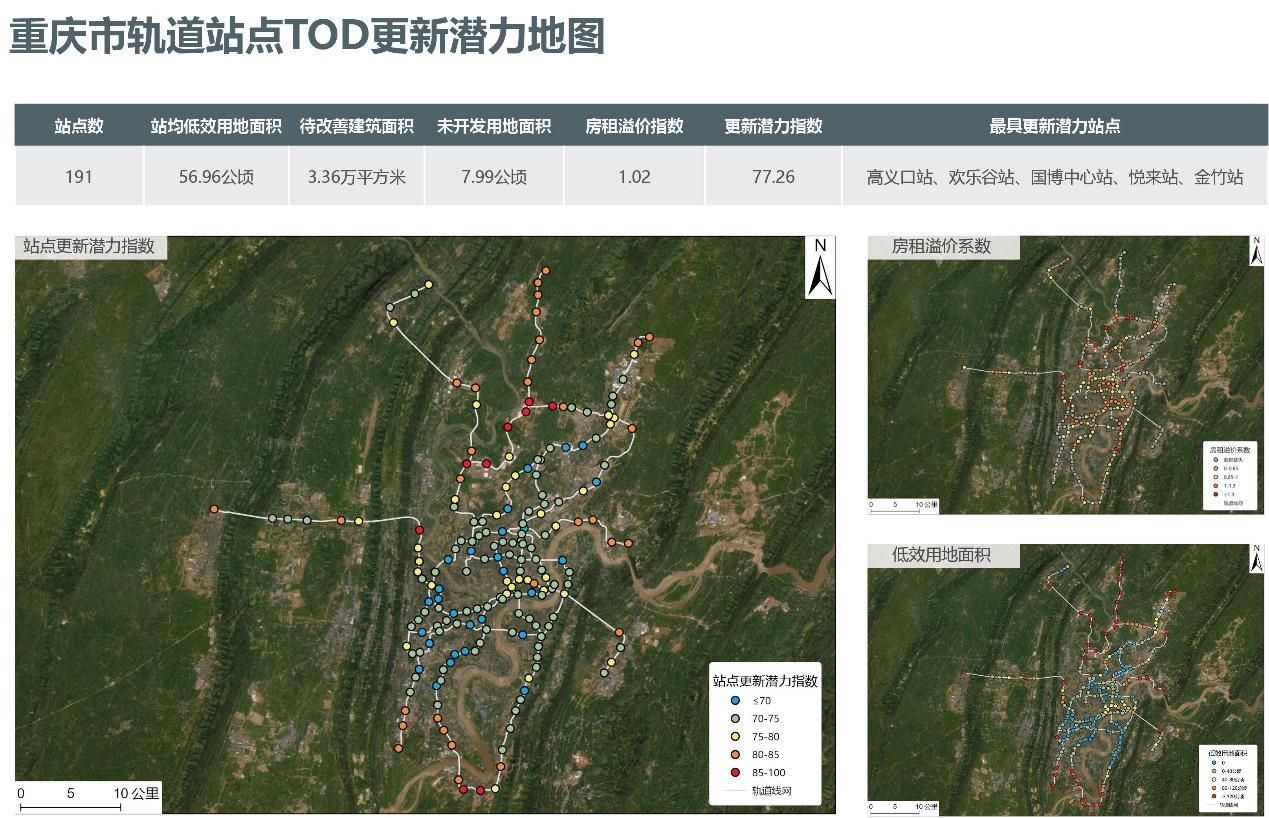The height and width of the screenshot is (818, 1269).
Task: Select the 77.26 potential index value
Action: tap(773, 177)
